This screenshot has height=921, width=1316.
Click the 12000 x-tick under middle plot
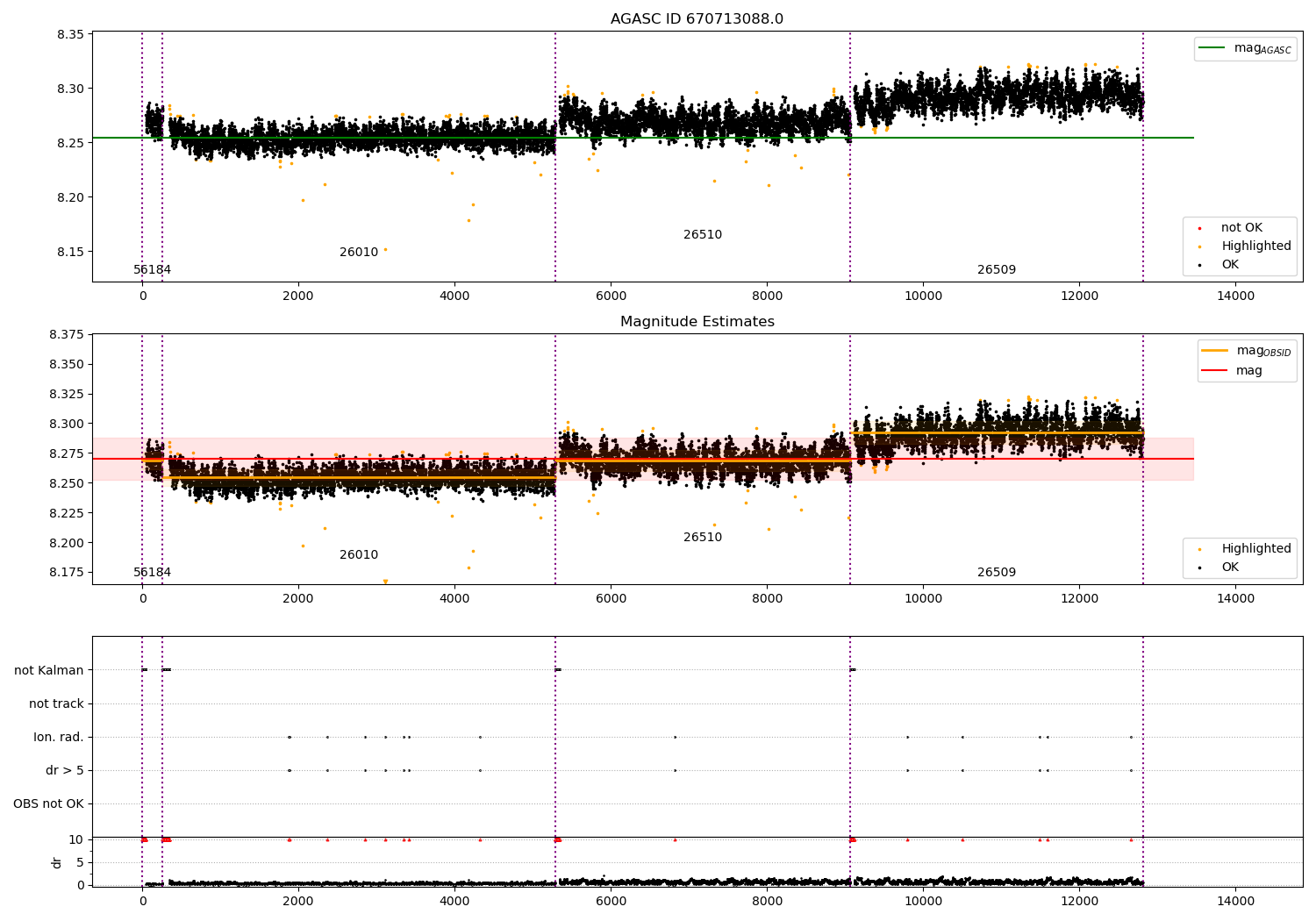tap(1080, 599)
